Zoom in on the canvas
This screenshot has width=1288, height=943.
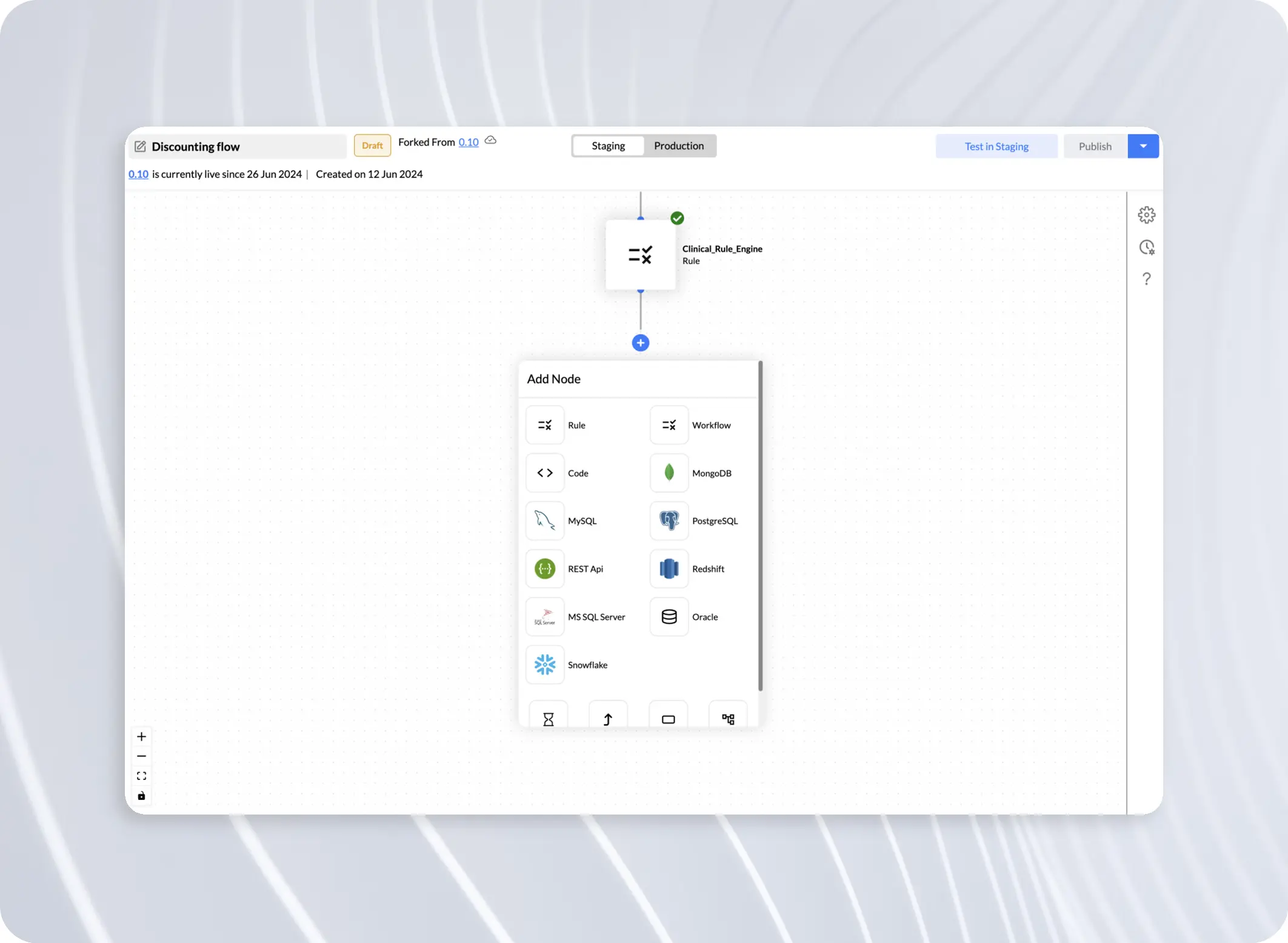(x=141, y=736)
